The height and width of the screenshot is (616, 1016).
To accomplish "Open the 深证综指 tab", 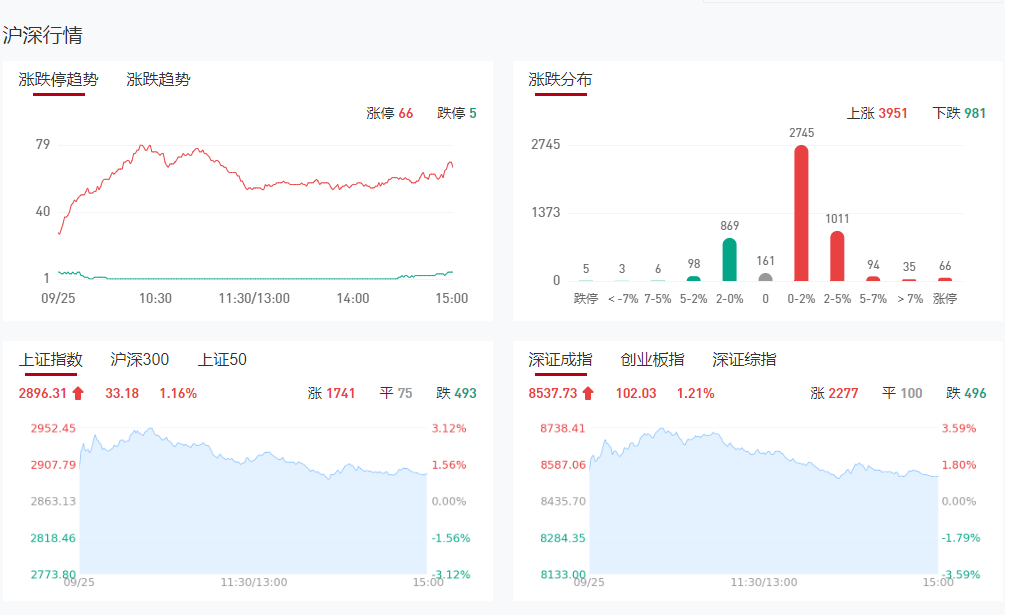I will [x=744, y=360].
